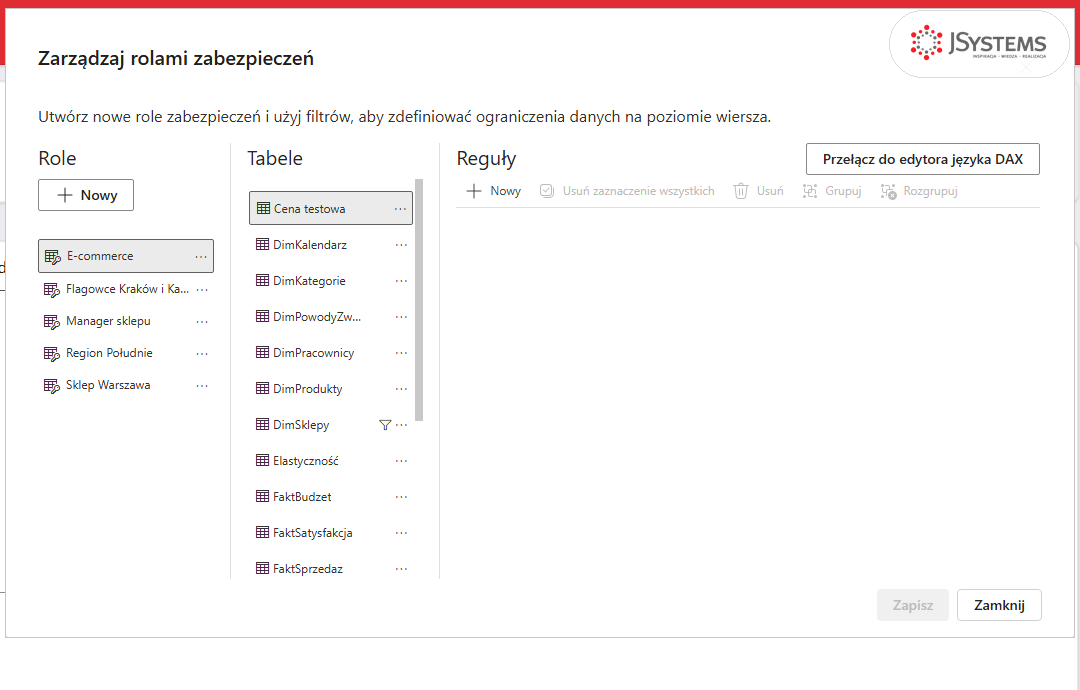Select the Manager sklepu role

[x=126, y=321]
